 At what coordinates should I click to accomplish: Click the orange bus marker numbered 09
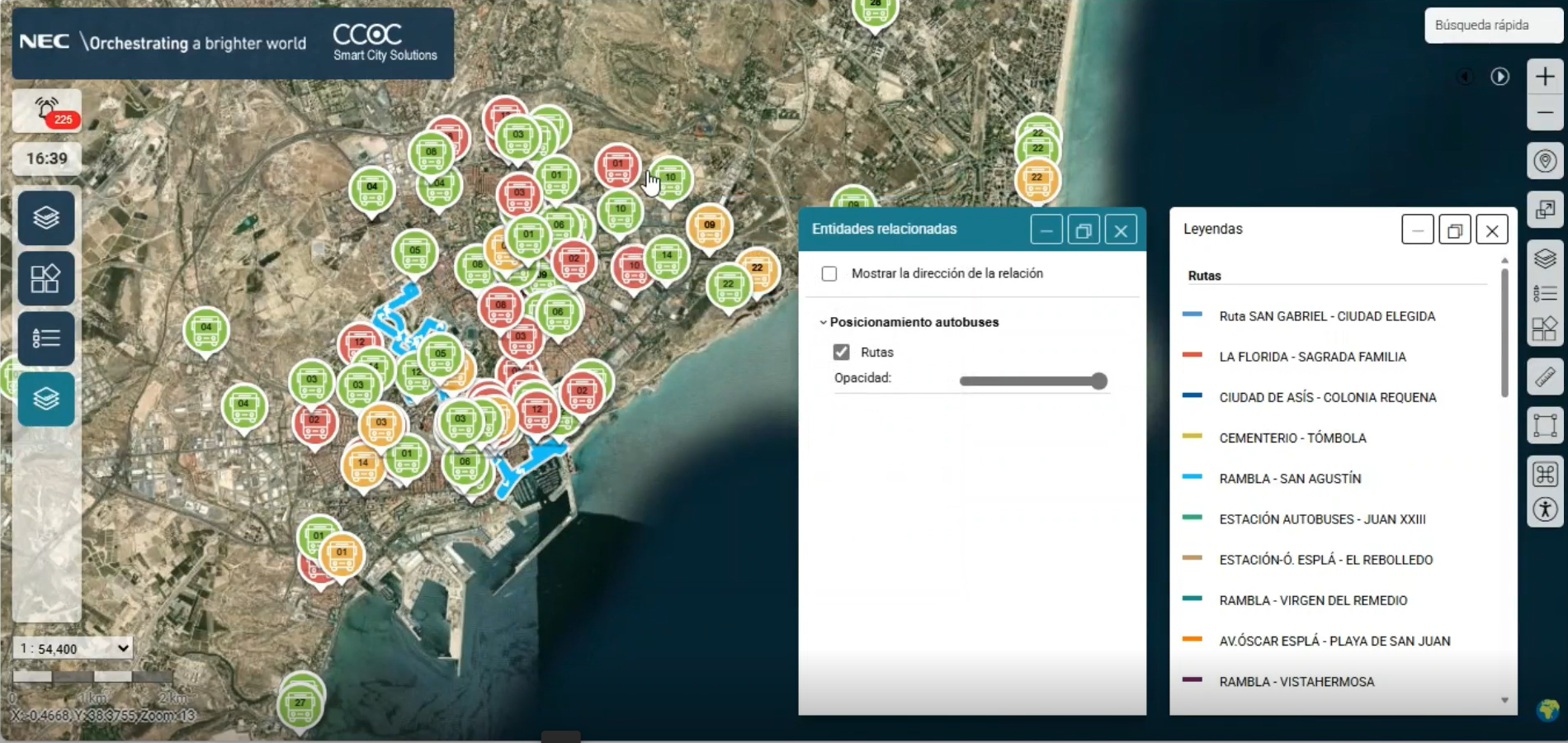[709, 226]
